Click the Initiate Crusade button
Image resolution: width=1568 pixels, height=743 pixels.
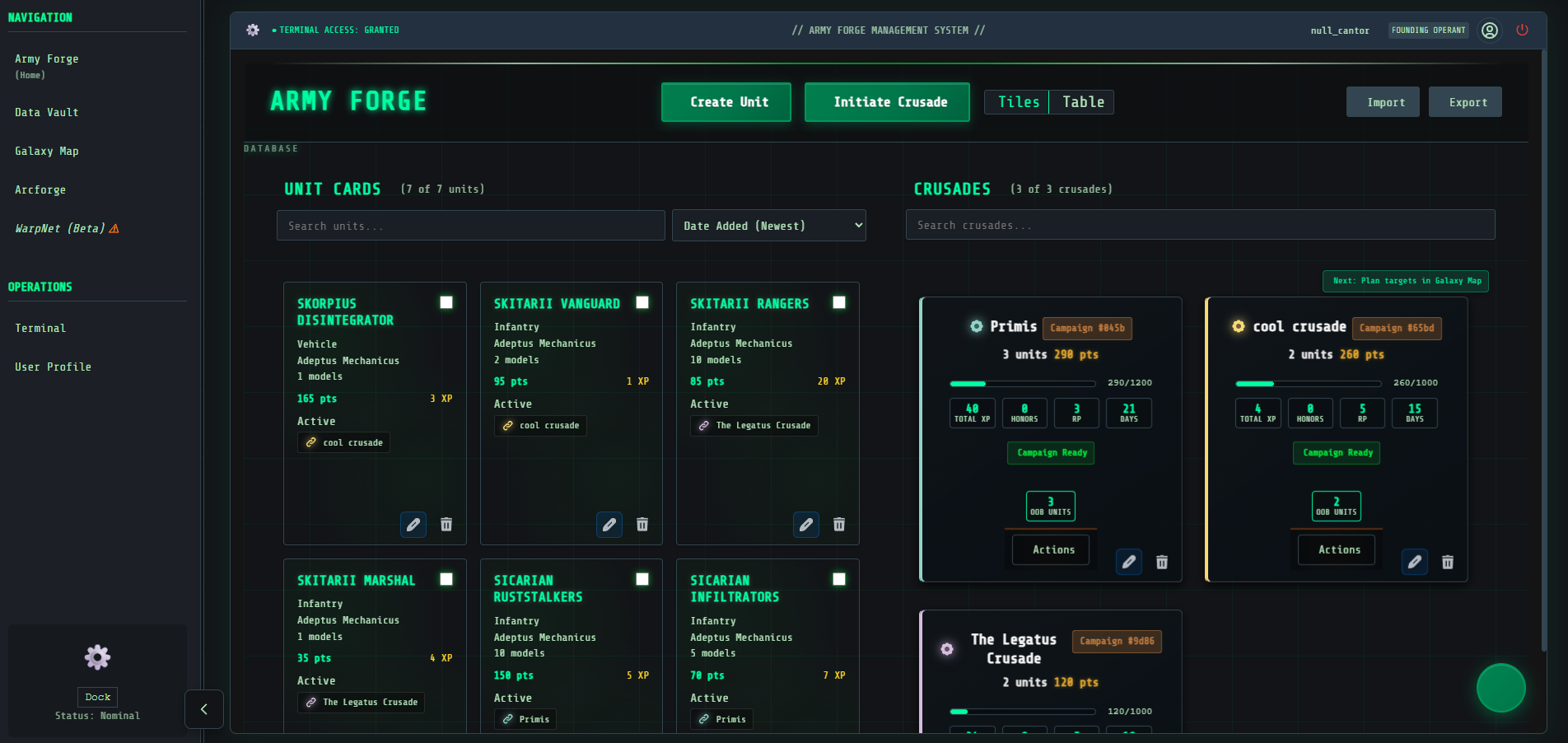pyautogui.click(x=887, y=102)
